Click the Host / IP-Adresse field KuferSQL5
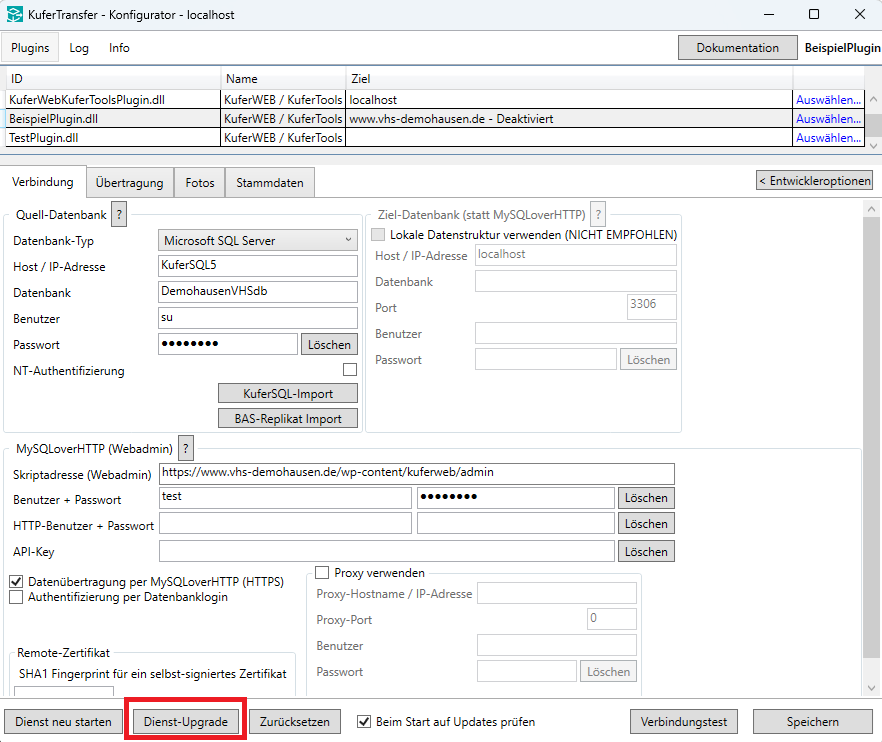The image size is (882, 742). 258,266
